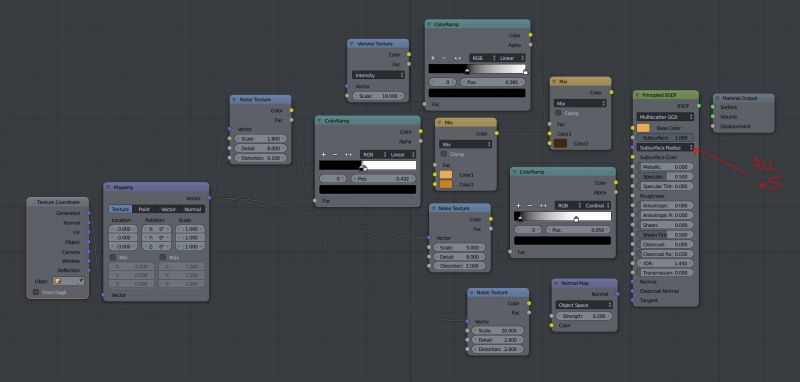Click the Transmission slider in Principled BSDF
The width and height of the screenshot is (800, 382).
pos(665,273)
